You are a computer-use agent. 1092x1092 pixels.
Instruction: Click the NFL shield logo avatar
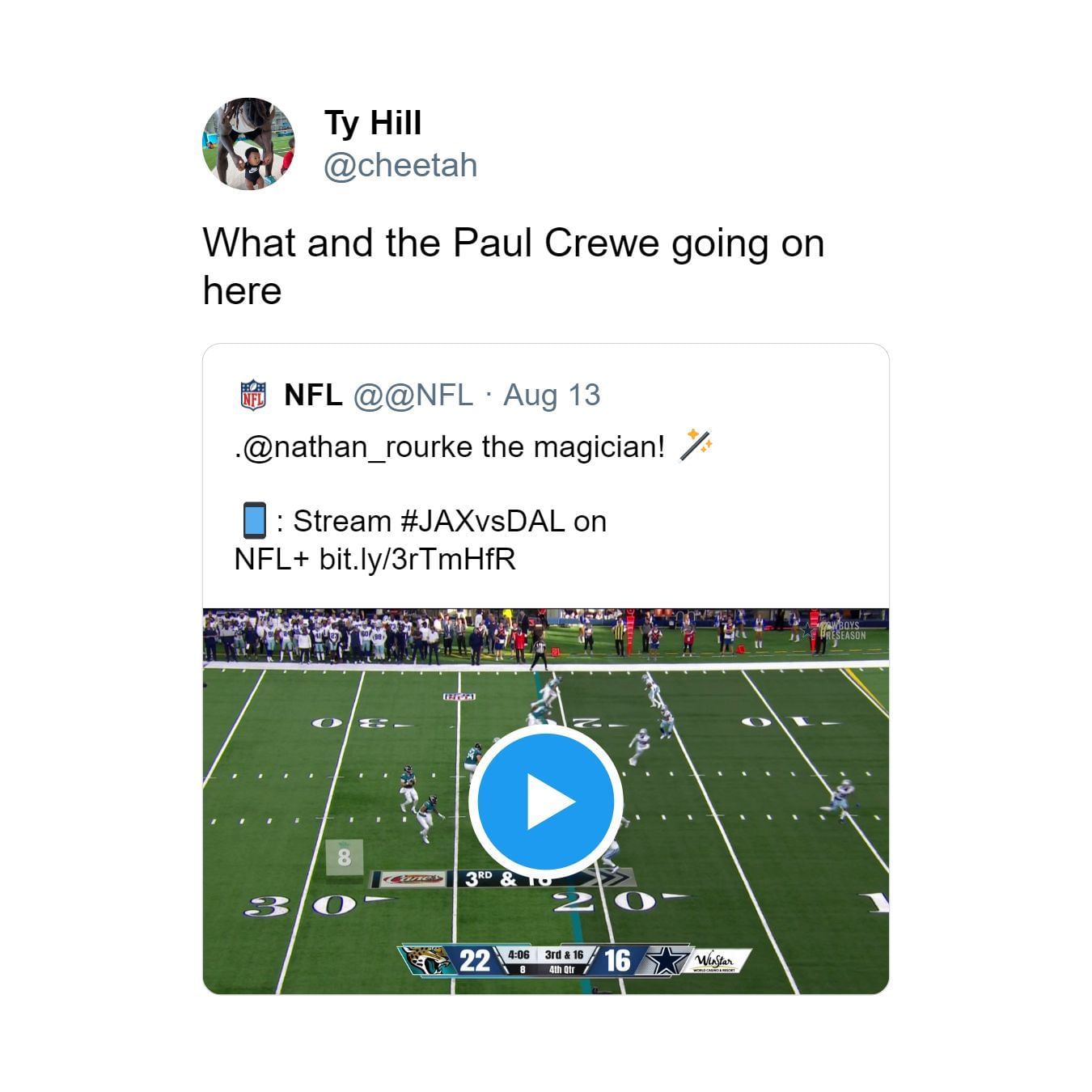(x=253, y=395)
